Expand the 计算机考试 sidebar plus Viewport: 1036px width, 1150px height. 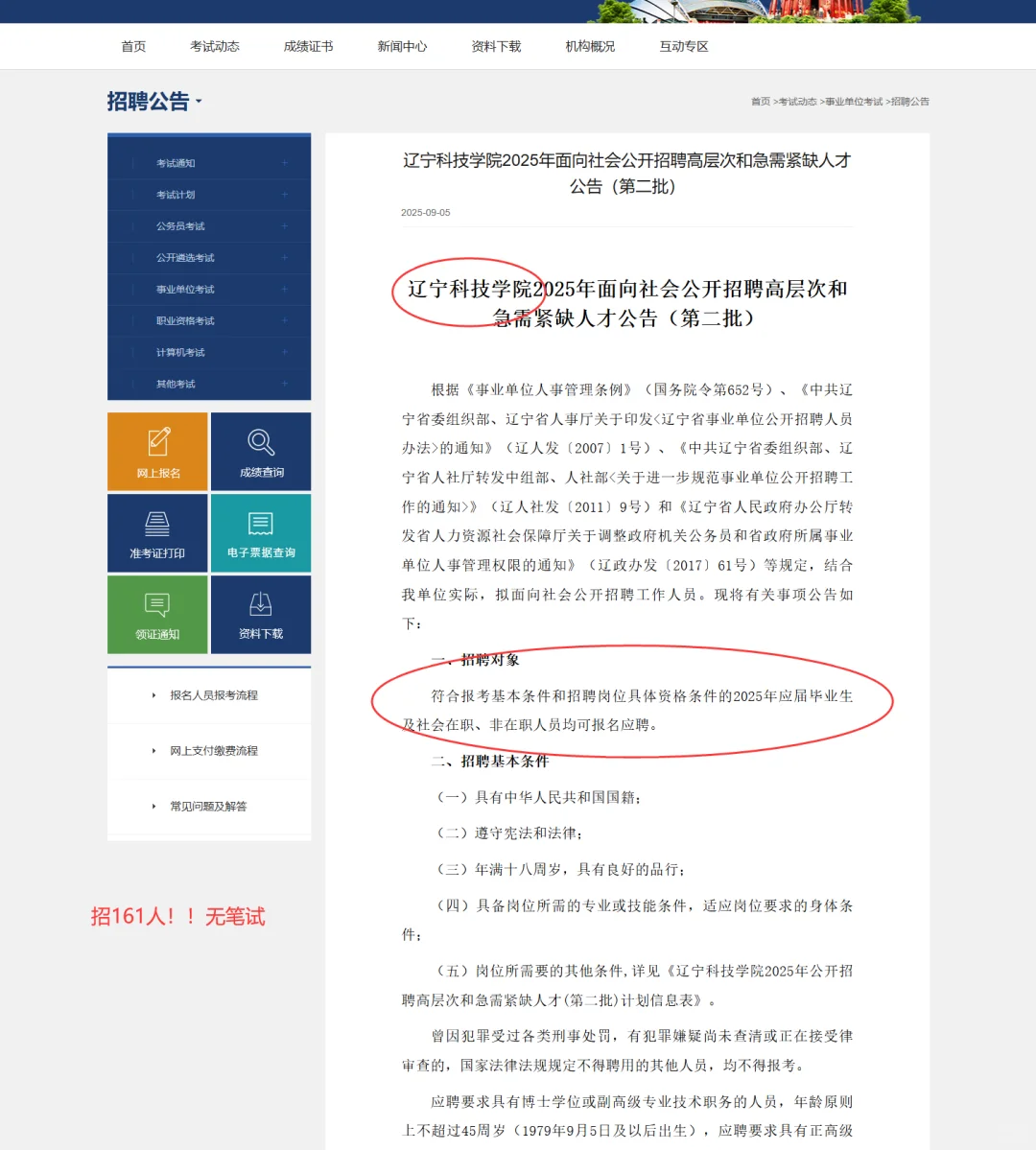tap(285, 352)
